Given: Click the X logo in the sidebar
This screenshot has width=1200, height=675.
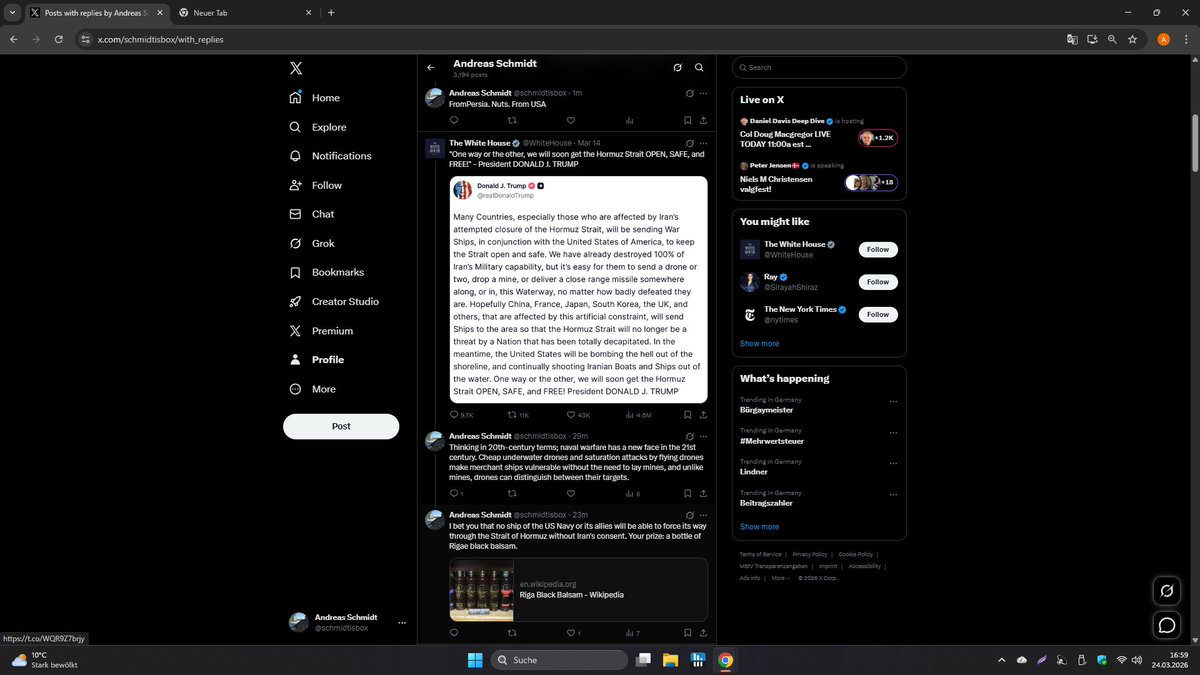Looking at the screenshot, I should 295,68.
